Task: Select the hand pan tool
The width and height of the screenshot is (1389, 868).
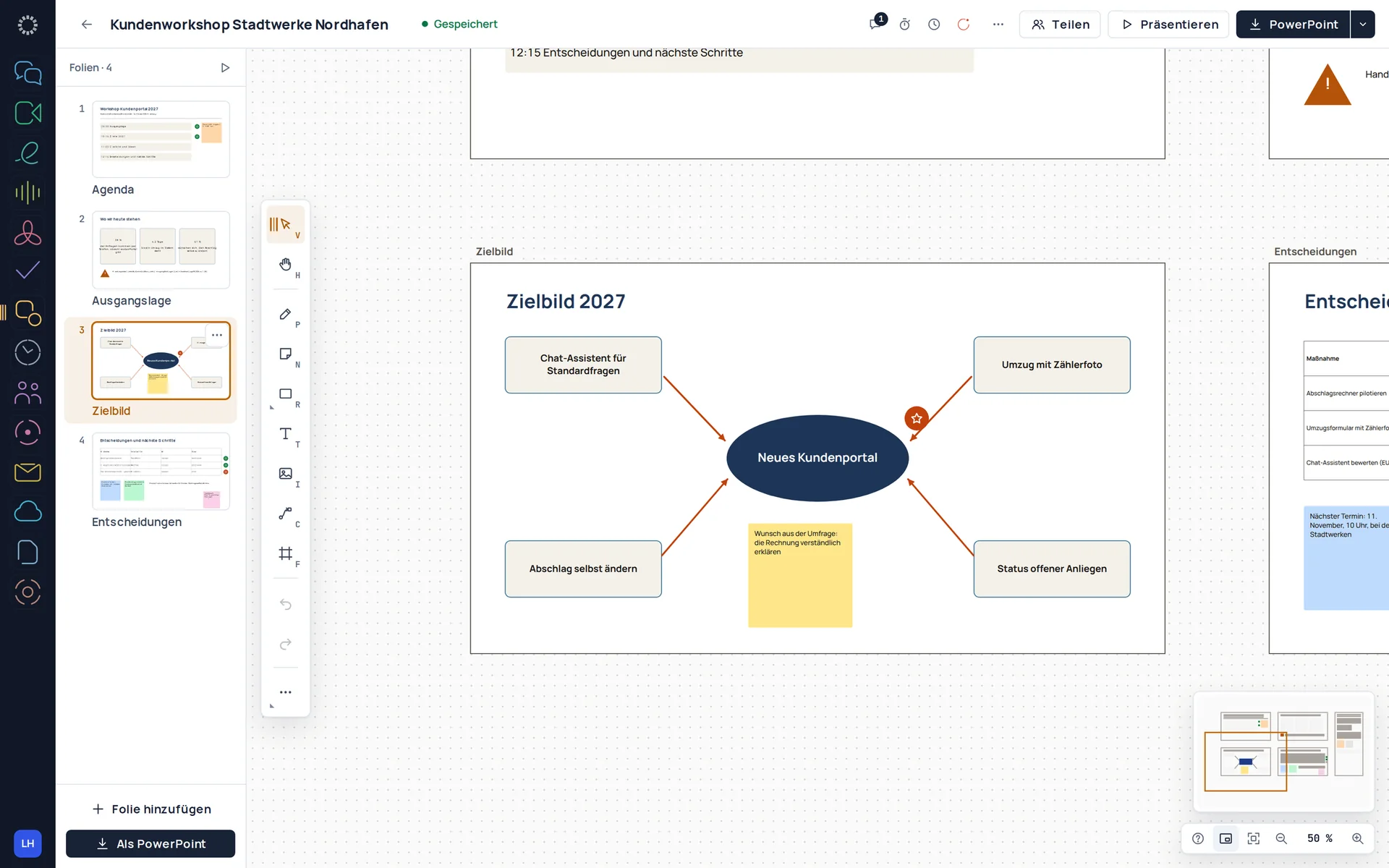Action: tap(286, 264)
